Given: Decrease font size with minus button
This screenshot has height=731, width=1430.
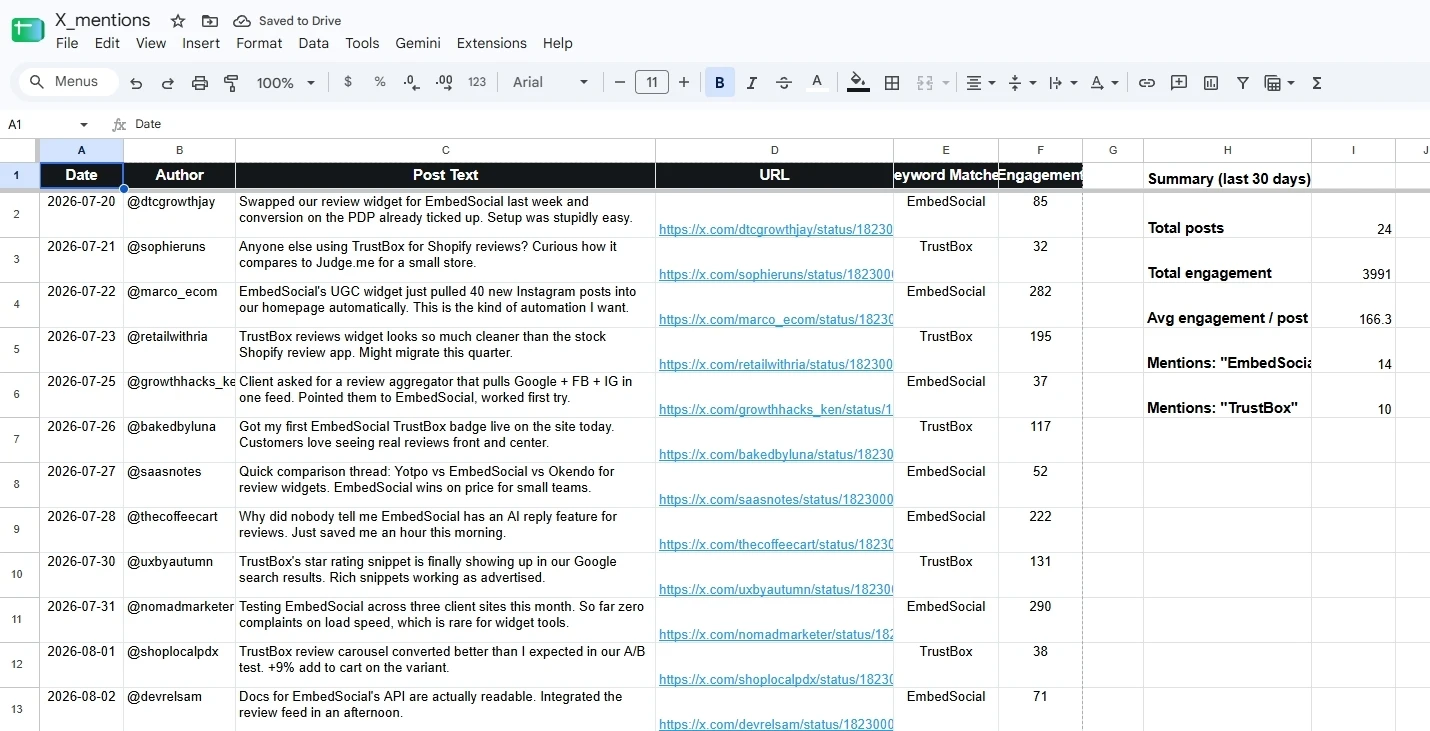Looking at the screenshot, I should 620,82.
